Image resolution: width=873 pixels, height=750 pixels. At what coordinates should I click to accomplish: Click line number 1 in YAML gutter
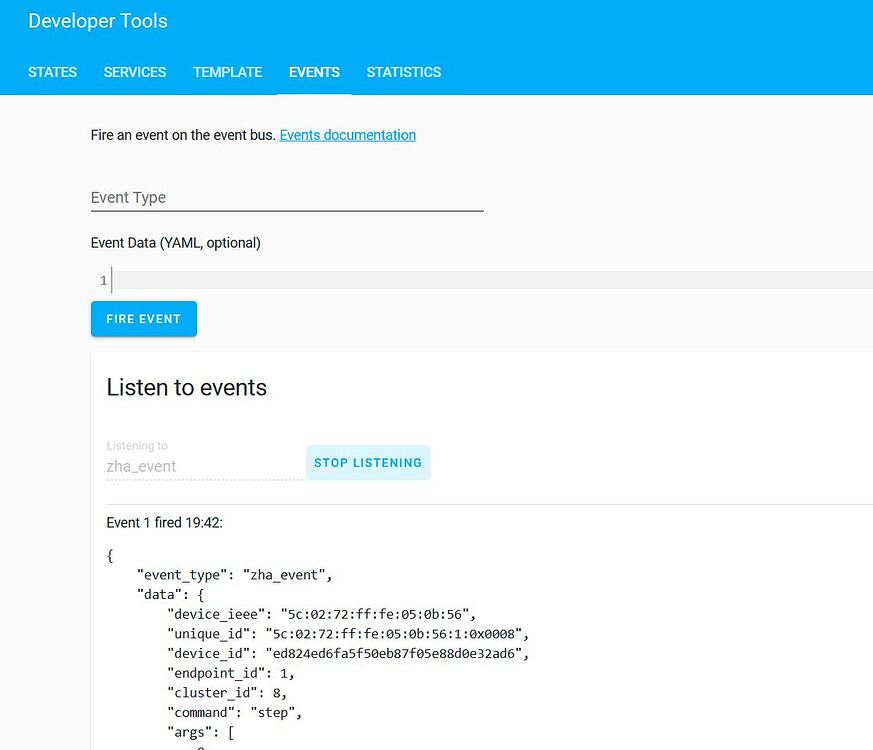pos(103,281)
